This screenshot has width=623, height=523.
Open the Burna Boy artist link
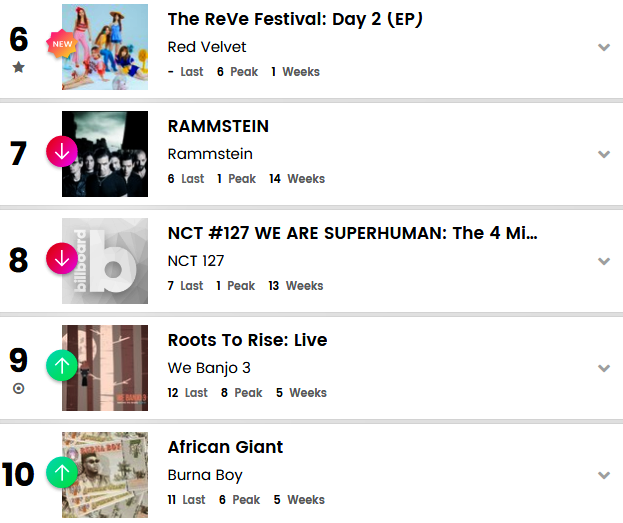coord(205,475)
